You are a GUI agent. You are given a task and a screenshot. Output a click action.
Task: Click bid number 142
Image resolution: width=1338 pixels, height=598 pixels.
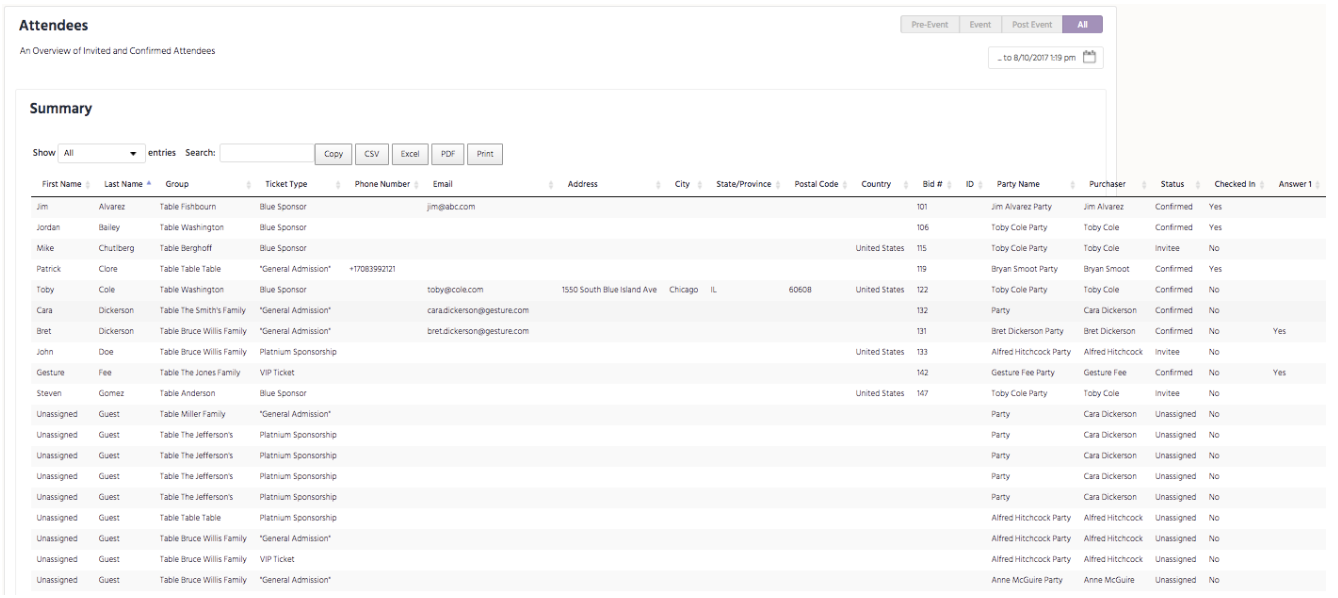point(922,372)
